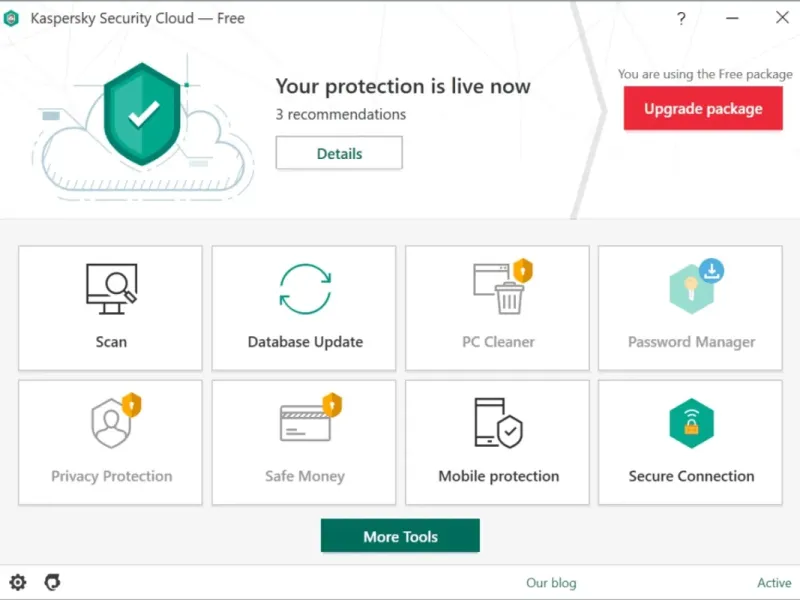Click the Safe Money card icon

[310, 417]
